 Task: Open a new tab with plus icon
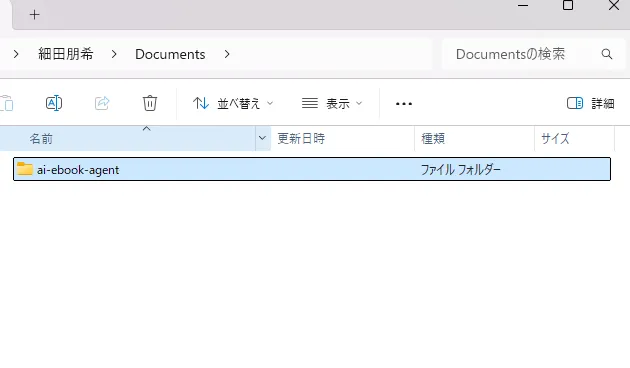tap(35, 15)
